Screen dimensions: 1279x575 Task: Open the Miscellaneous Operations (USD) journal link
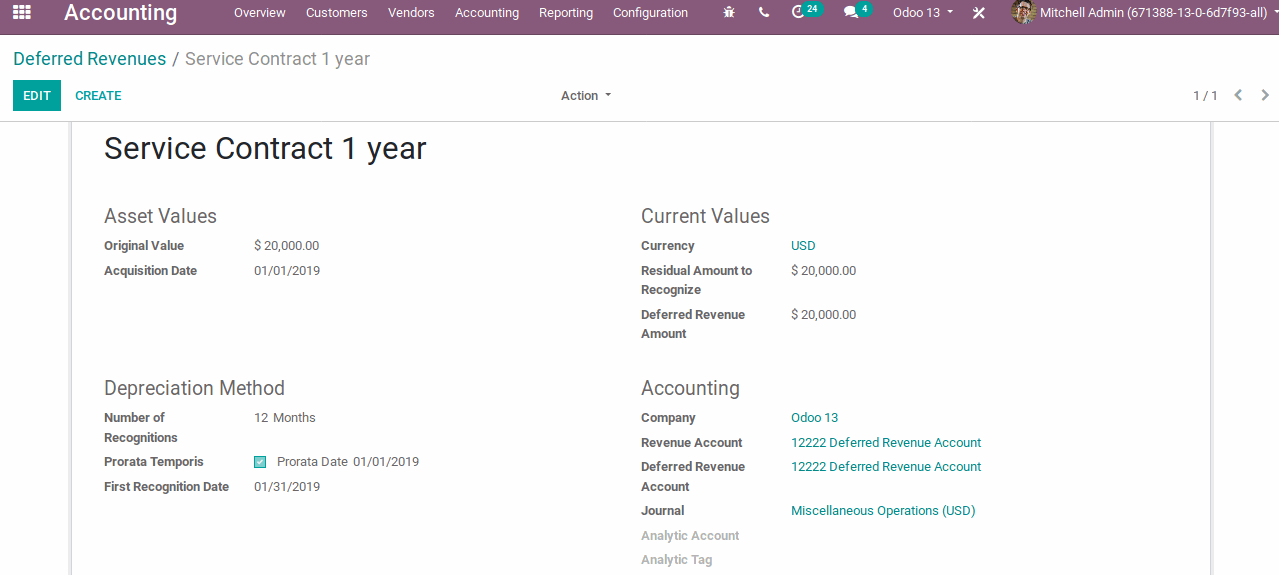pos(882,511)
